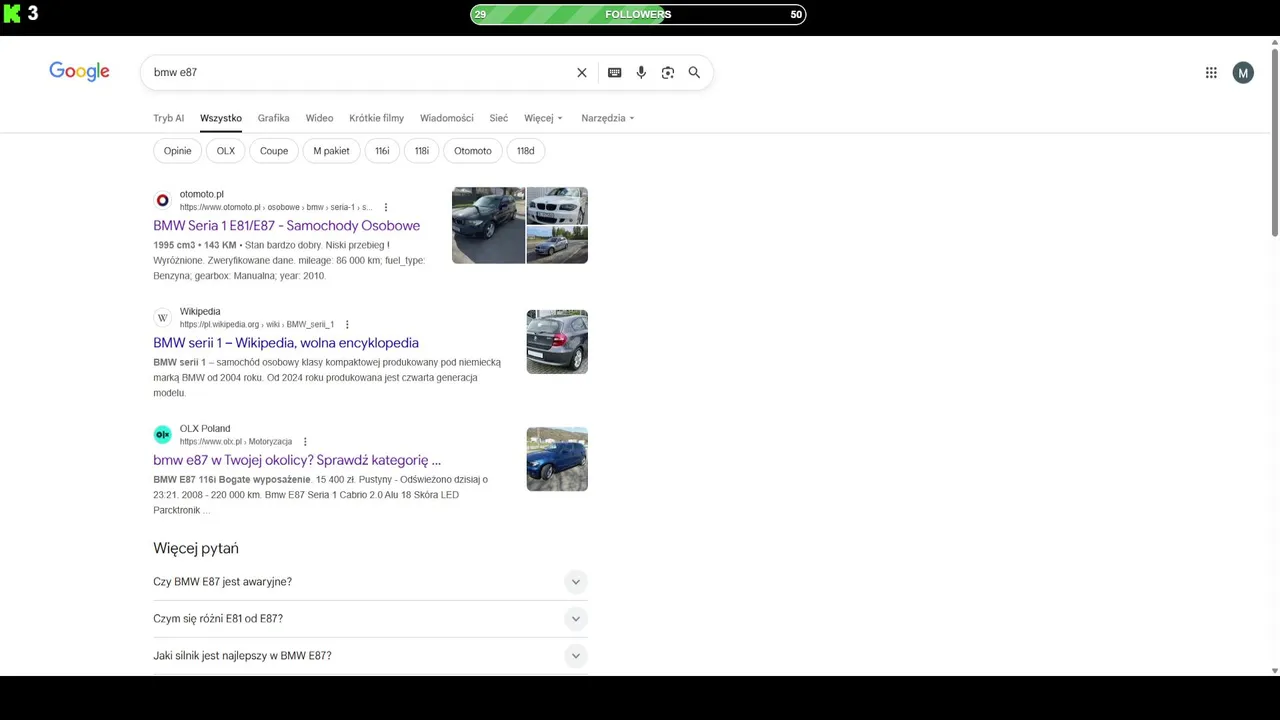Open the white BMW thumbnail from otomoto
The height and width of the screenshot is (720, 1280).
(557, 205)
